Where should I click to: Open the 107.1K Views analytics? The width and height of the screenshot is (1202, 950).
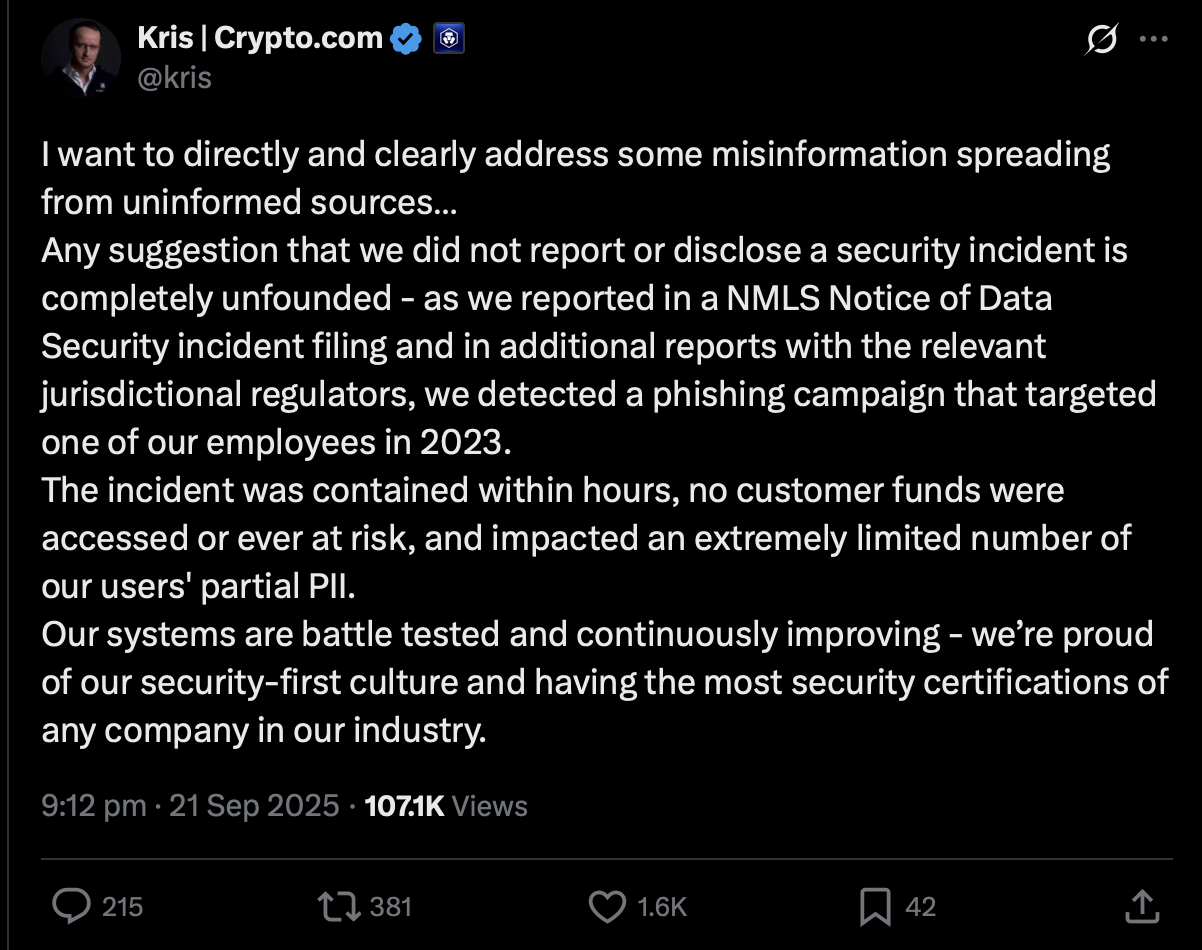446,806
